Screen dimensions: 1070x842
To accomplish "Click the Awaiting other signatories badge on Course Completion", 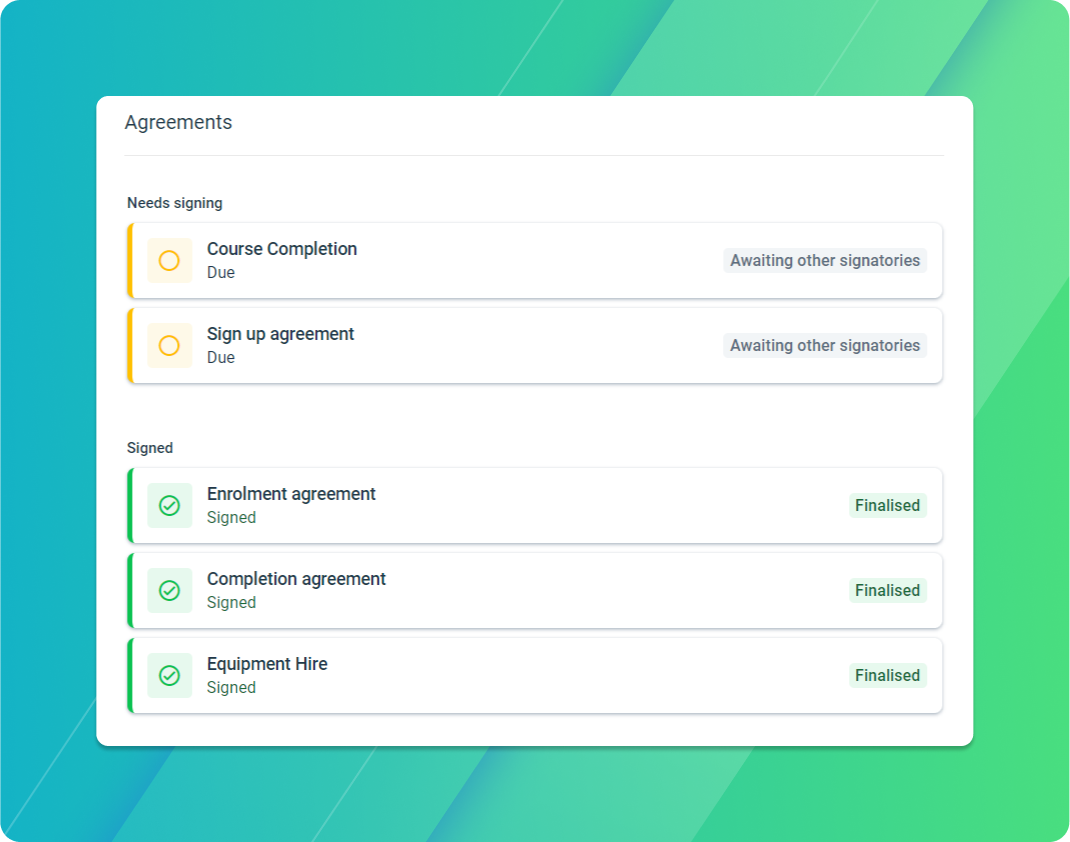I will point(824,260).
